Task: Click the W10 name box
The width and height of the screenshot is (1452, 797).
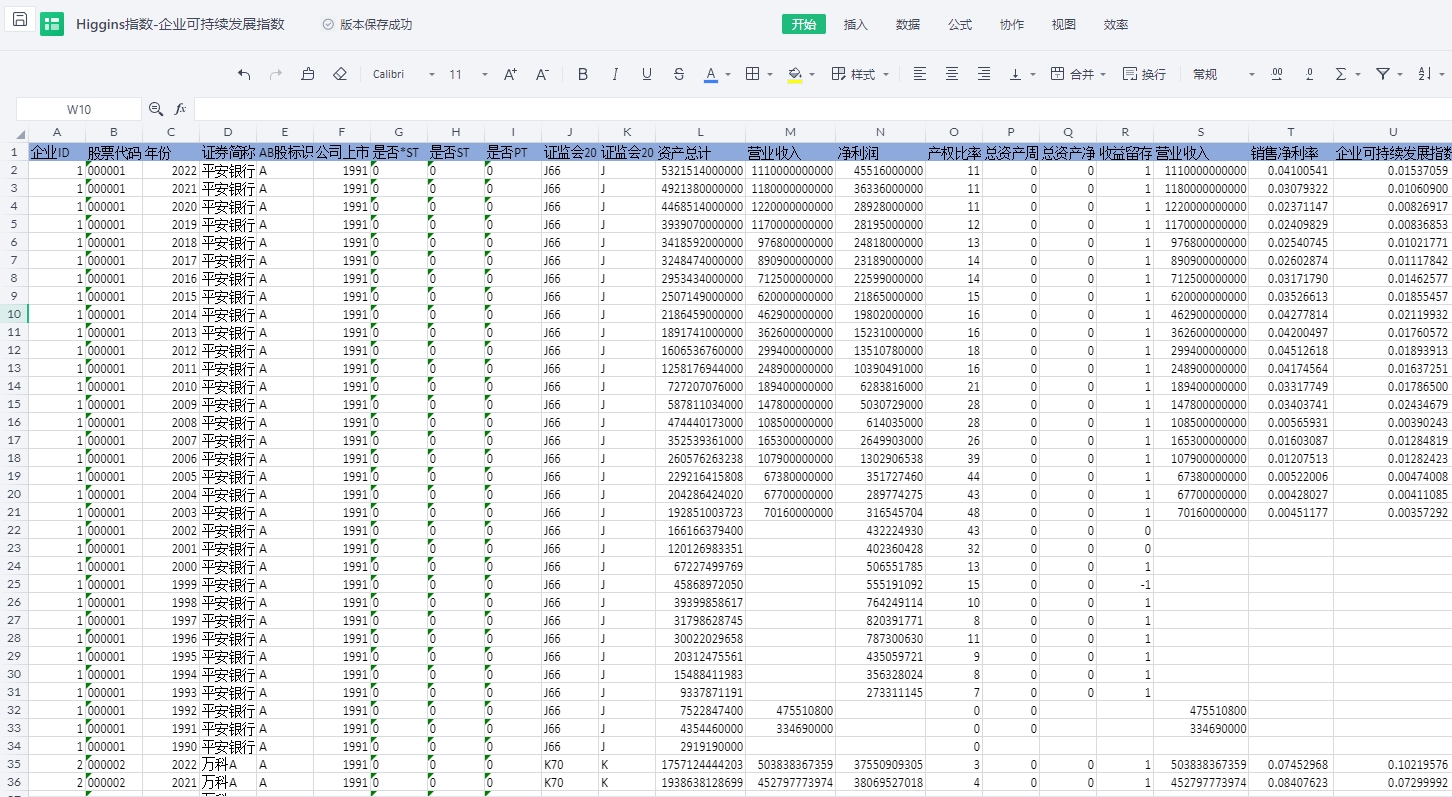Action: (x=79, y=109)
